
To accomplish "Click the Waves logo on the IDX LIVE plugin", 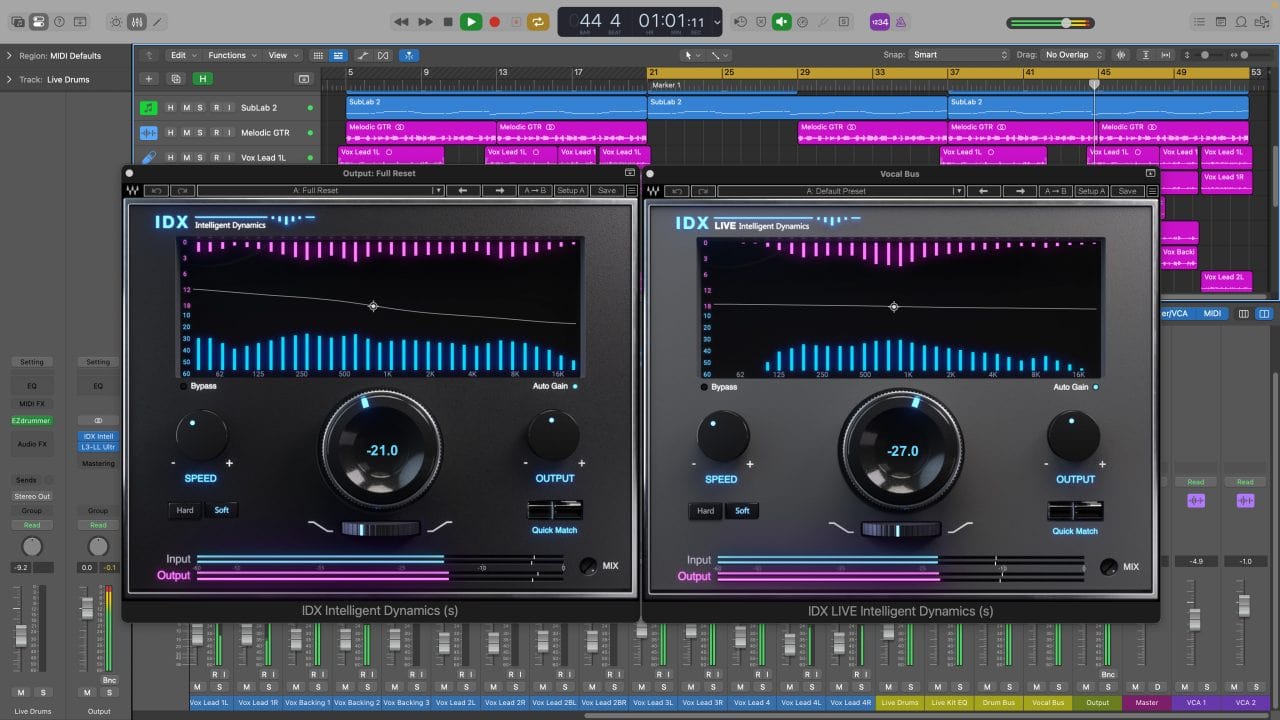I will pyautogui.click(x=653, y=190).
